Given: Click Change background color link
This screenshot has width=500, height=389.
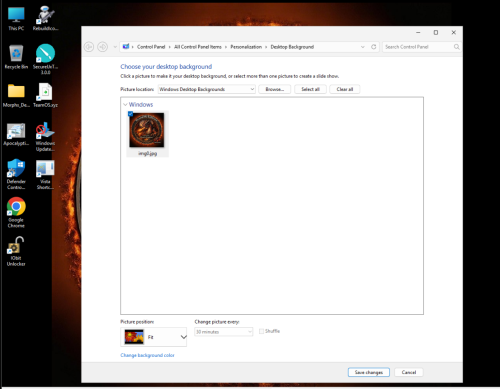Looking at the screenshot, I should point(147,355).
